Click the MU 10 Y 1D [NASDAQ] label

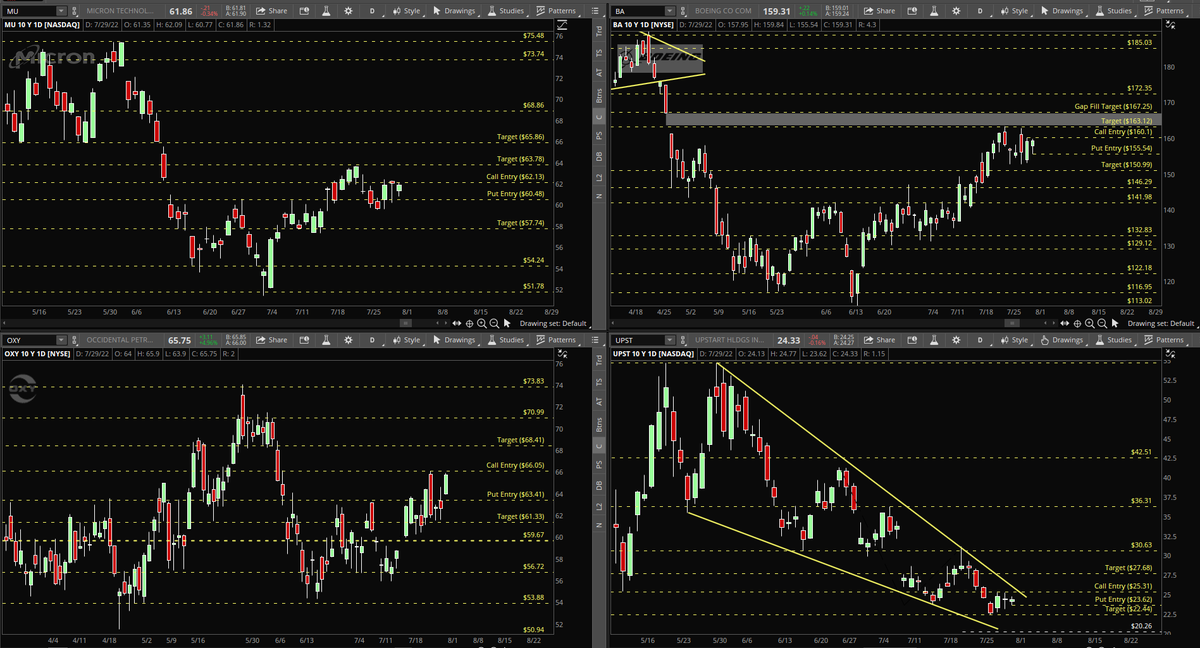tap(41, 24)
